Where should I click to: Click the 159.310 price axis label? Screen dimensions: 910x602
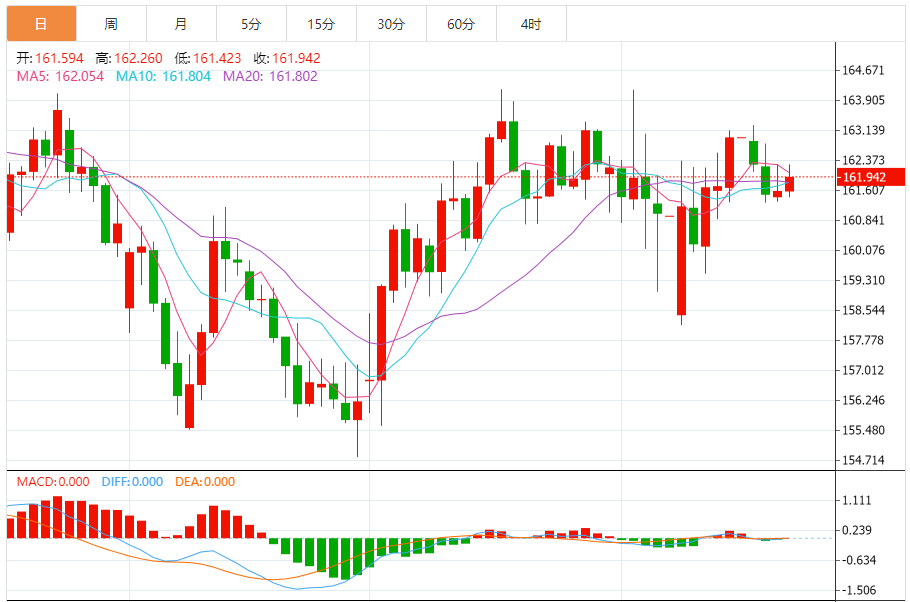pyautogui.click(x=863, y=280)
